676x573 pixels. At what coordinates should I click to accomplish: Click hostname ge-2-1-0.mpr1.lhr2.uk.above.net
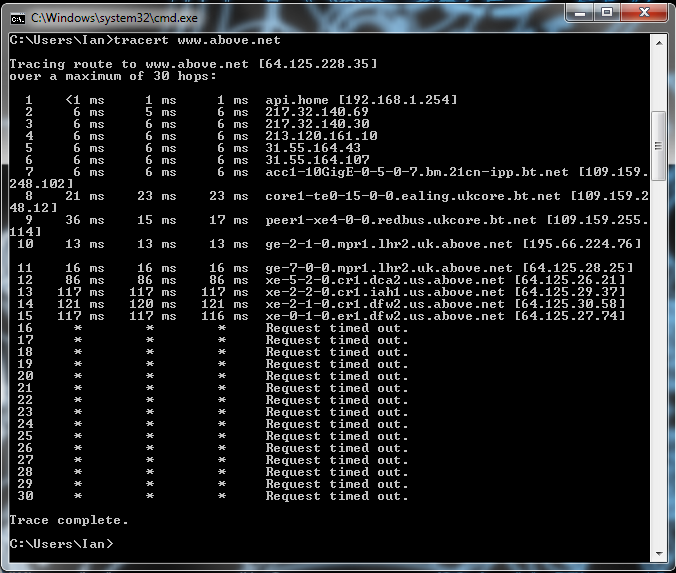click(388, 244)
